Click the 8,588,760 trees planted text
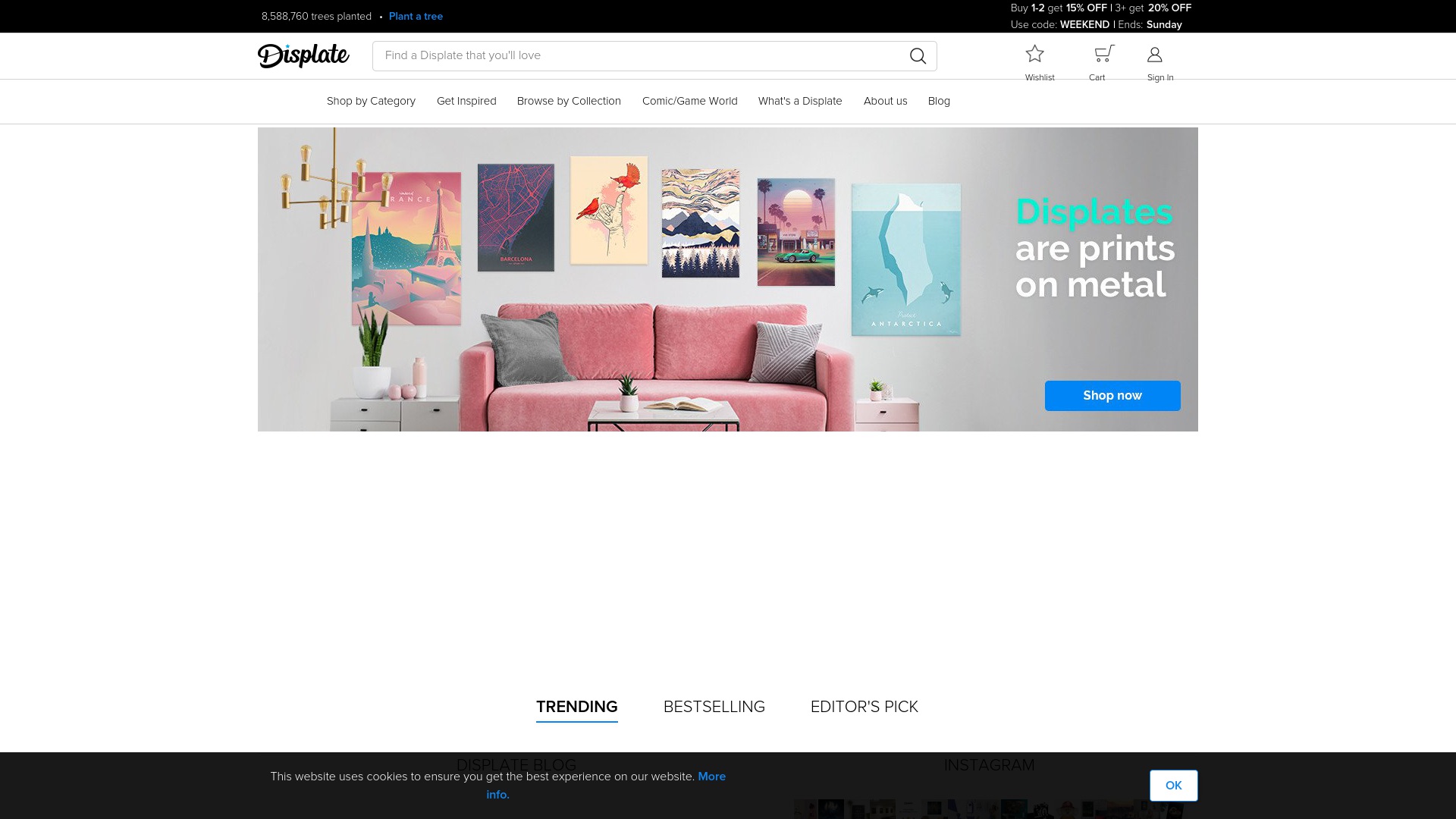 (x=316, y=16)
